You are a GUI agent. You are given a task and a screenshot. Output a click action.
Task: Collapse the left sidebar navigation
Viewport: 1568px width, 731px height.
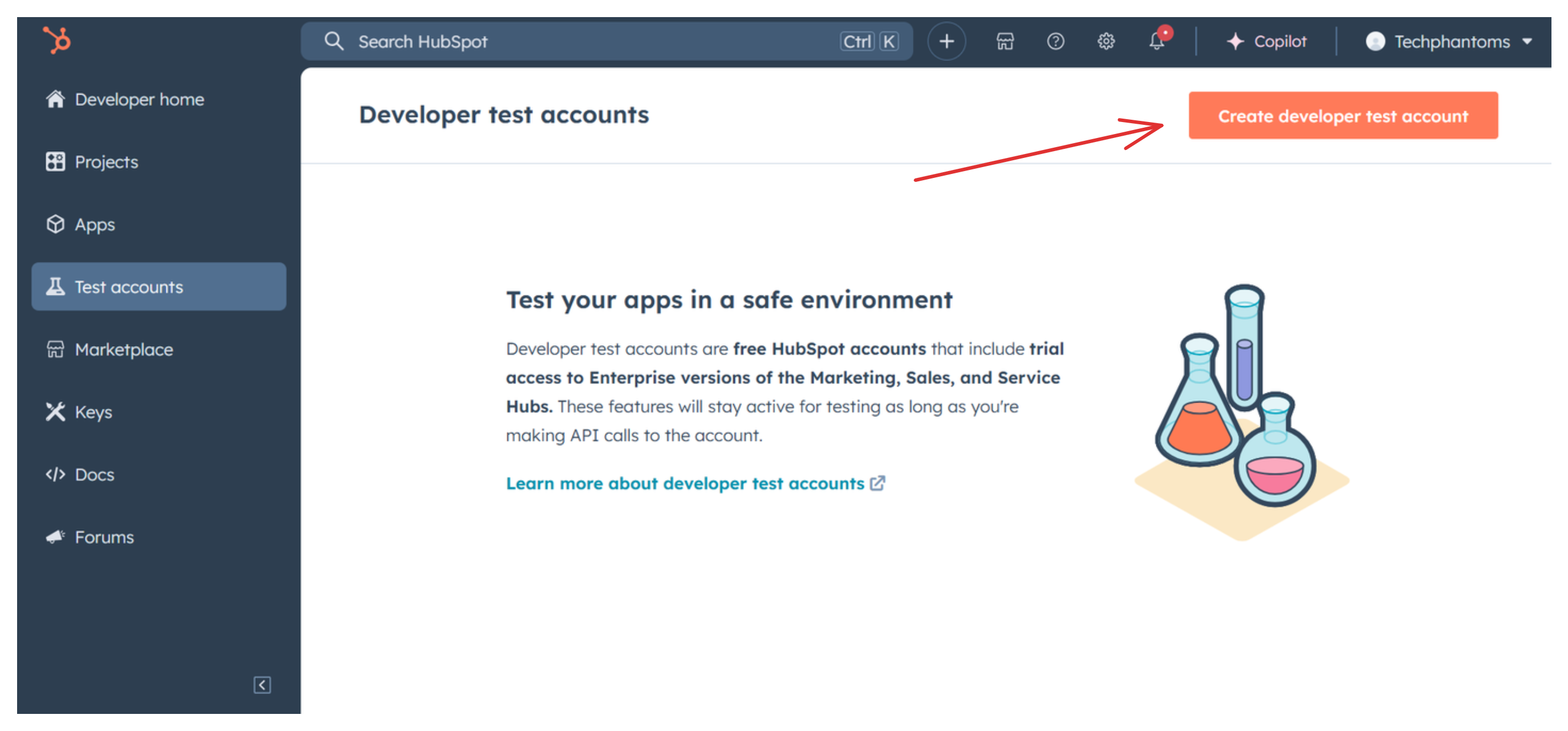pyautogui.click(x=262, y=685)
